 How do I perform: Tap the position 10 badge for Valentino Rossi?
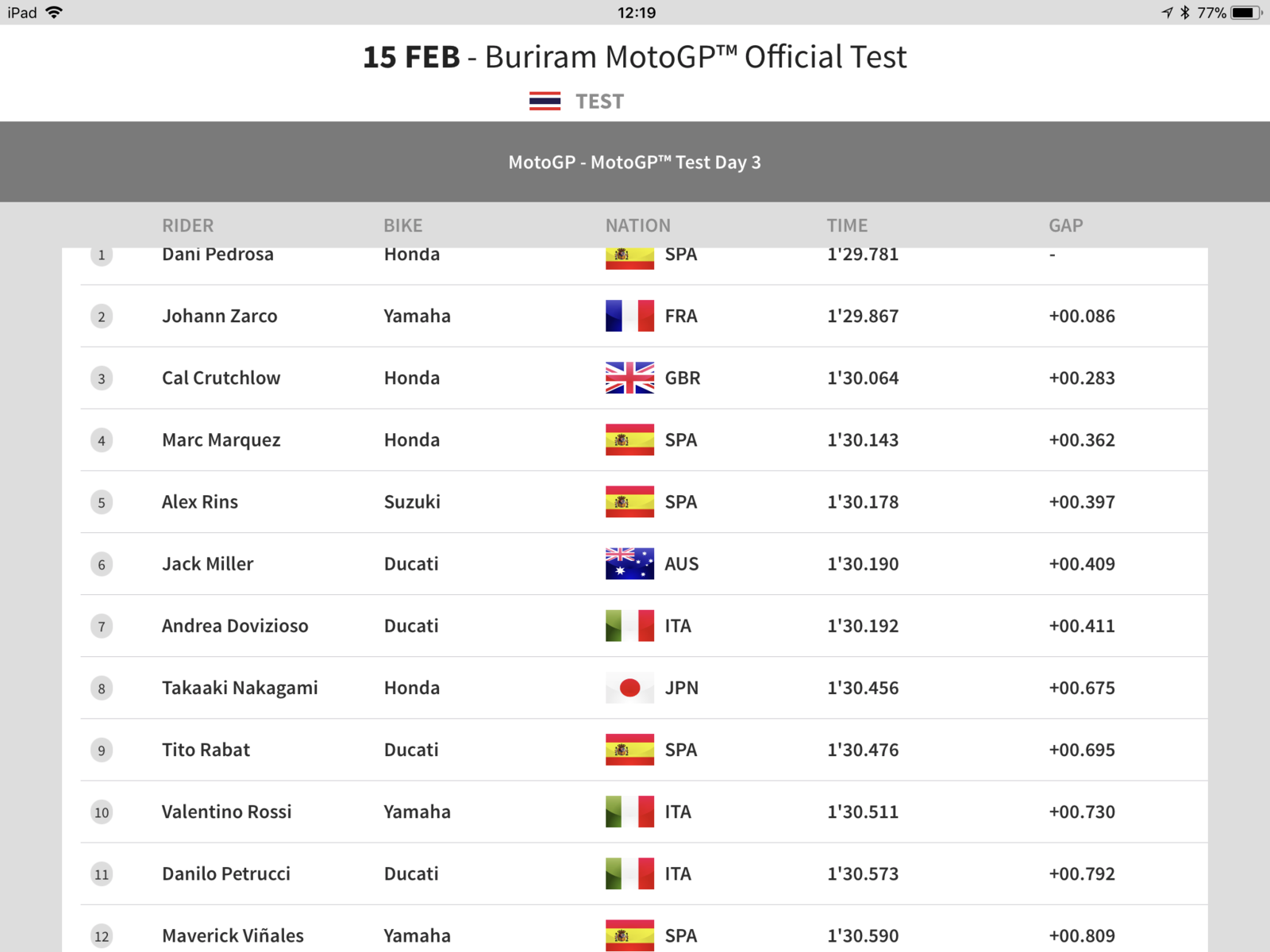coord(102,812)
